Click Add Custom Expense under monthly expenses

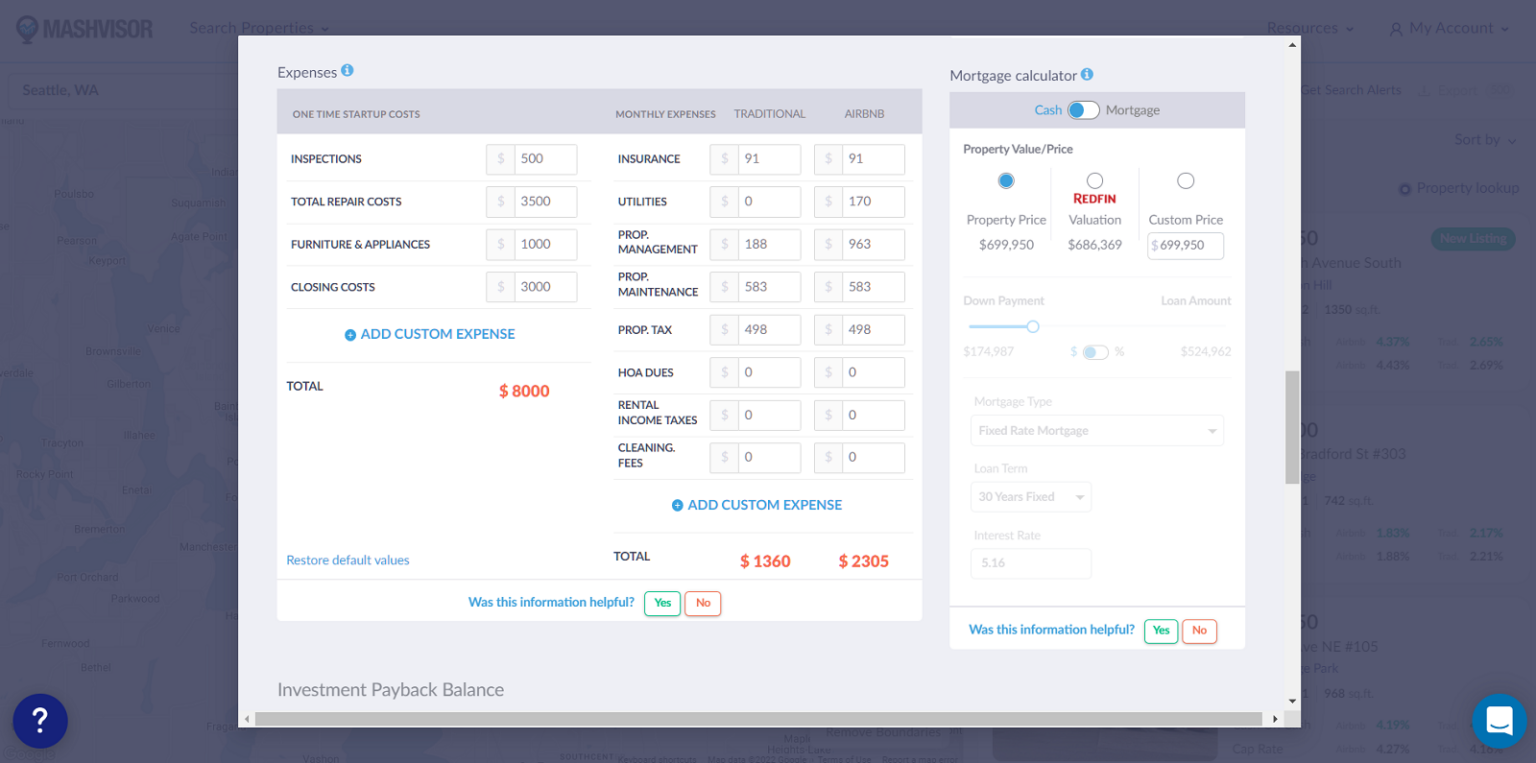757,505
